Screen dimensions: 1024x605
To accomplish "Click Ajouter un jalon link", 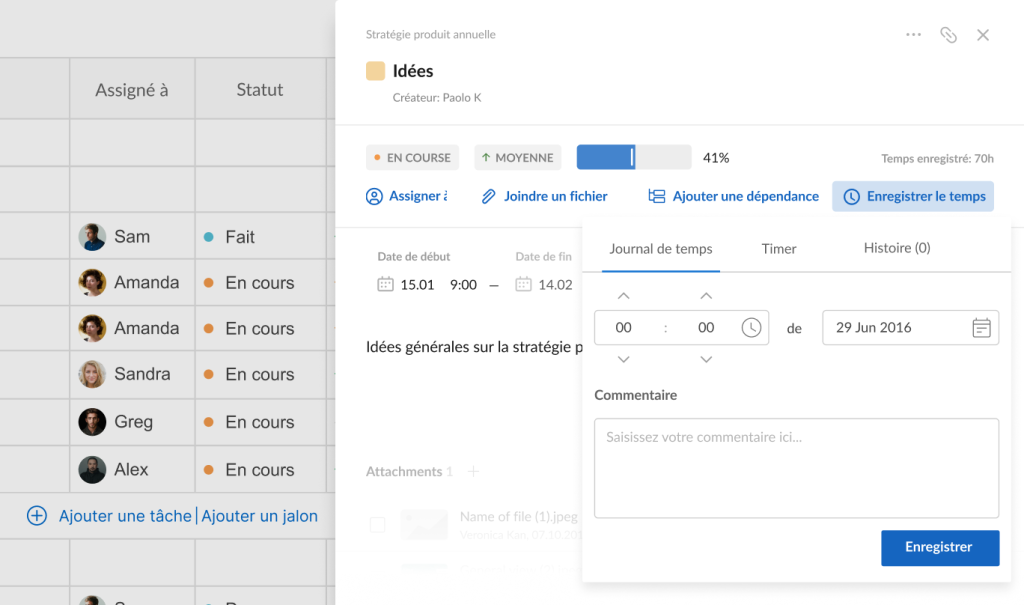I will pos(259,515).
